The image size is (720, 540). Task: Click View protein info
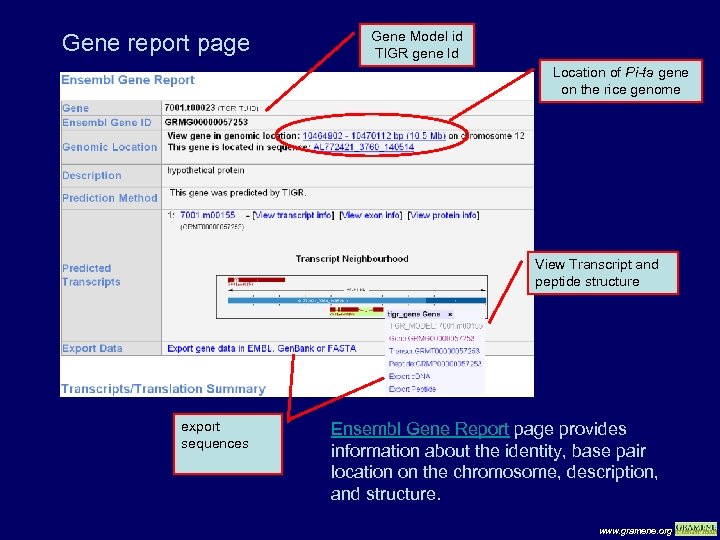click(x=444, y=215)
